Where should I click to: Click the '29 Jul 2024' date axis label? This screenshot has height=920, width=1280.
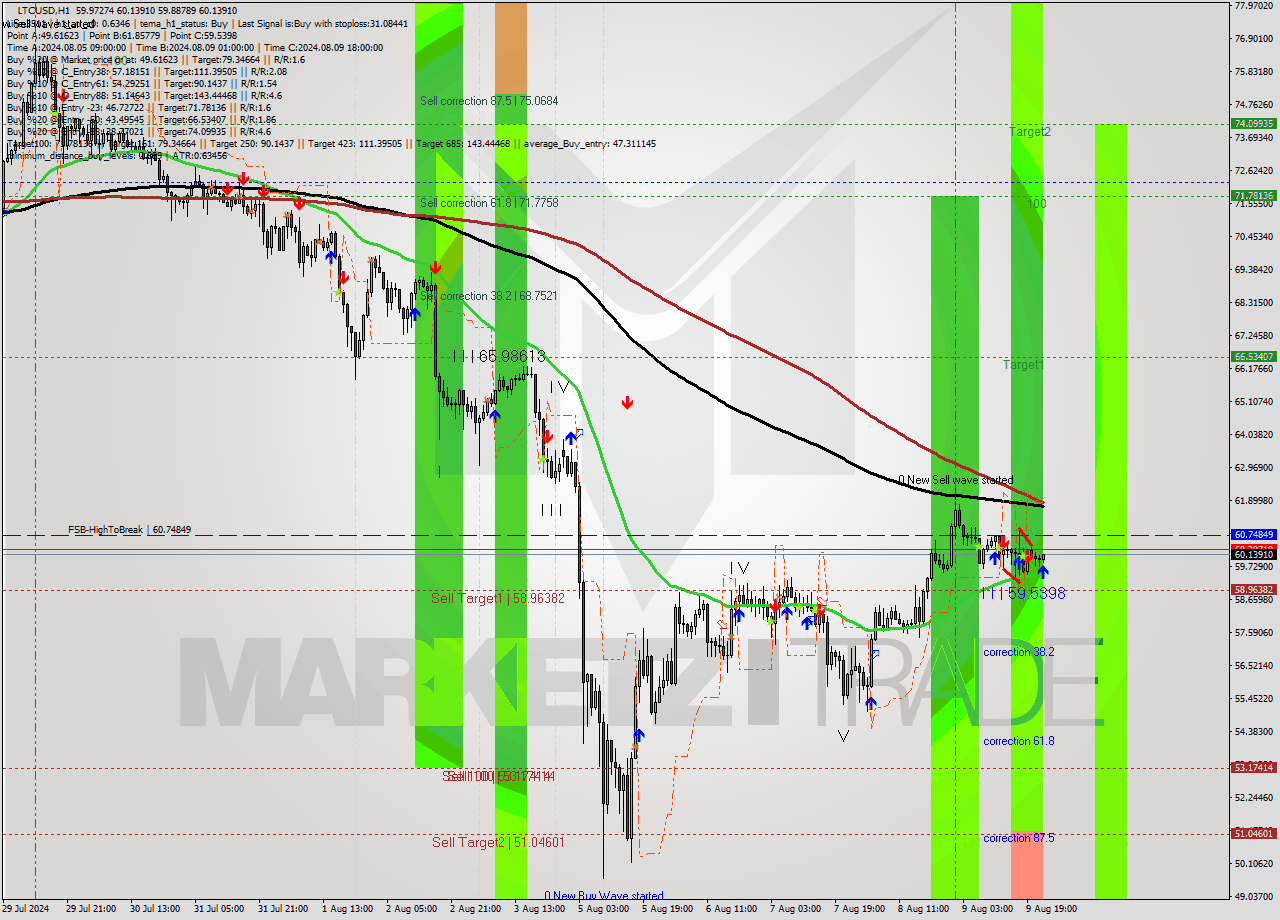click(x=24, y=909)
